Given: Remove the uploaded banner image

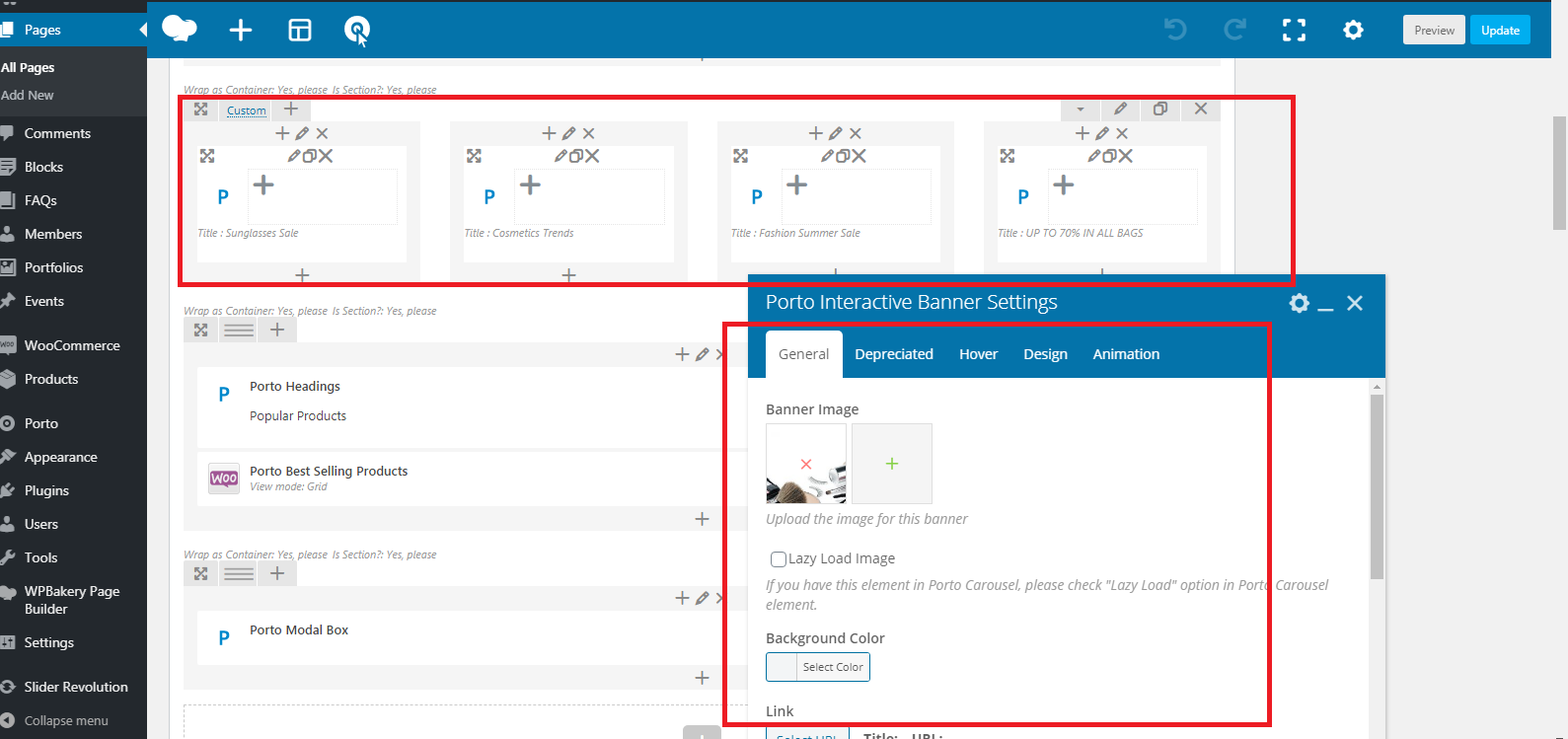Looking at the screenshot, I should [806, 464].
